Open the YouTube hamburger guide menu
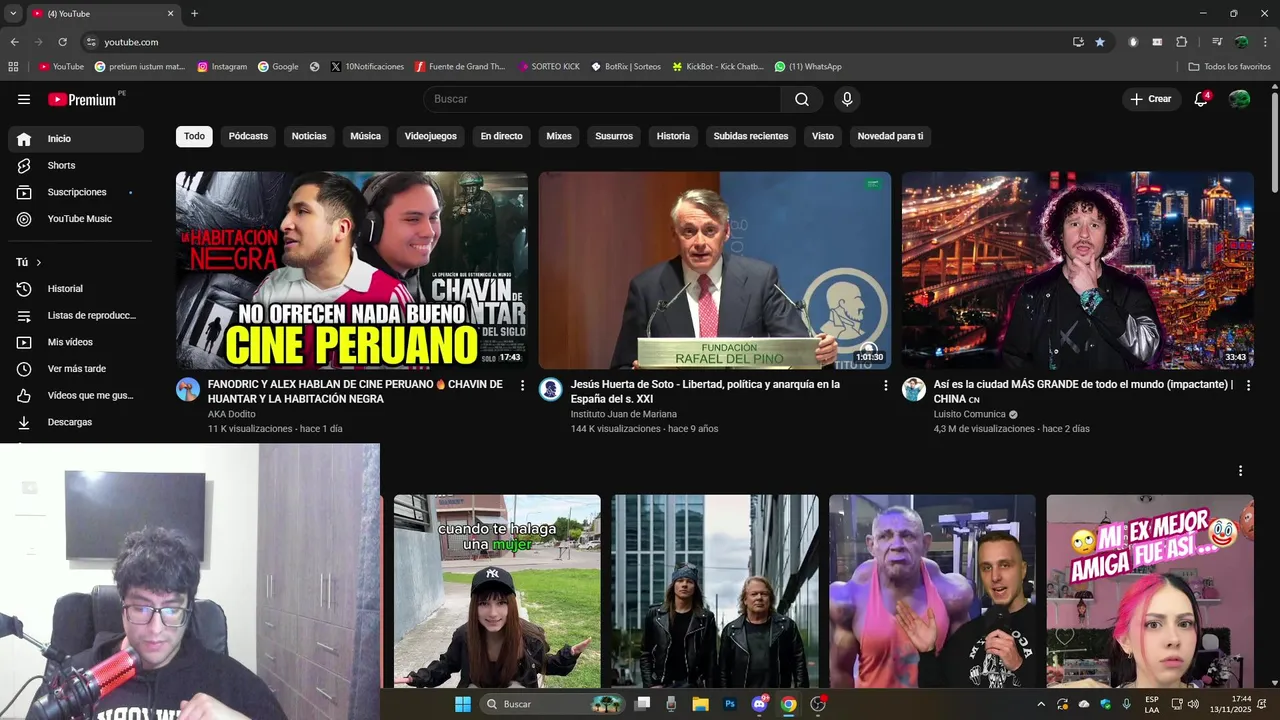This screenshot has height=720, width=1280. (24, 99)
